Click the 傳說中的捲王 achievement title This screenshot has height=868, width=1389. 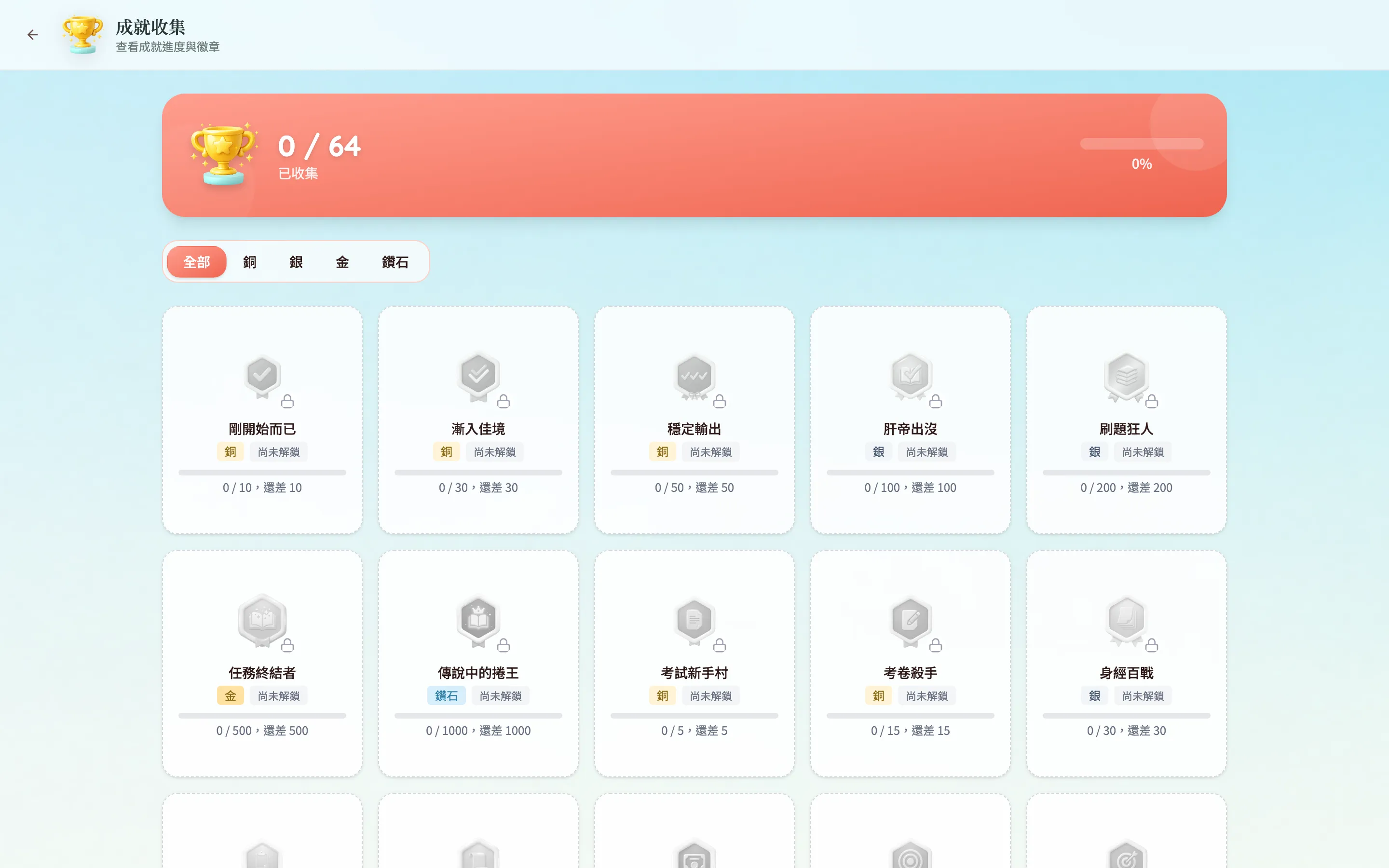tap(478, 673)
